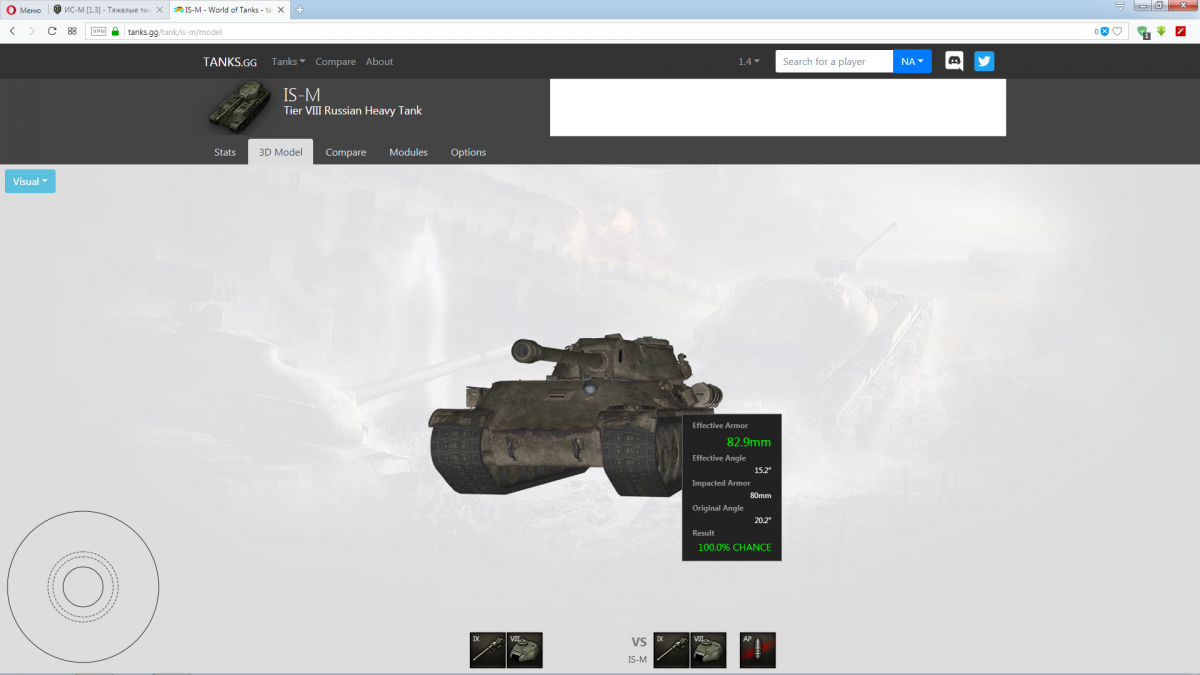Viewport: 1200px width, 675px height.
Task: Expand the Tanks dropdown menu
Action: (x=288, y=62)
